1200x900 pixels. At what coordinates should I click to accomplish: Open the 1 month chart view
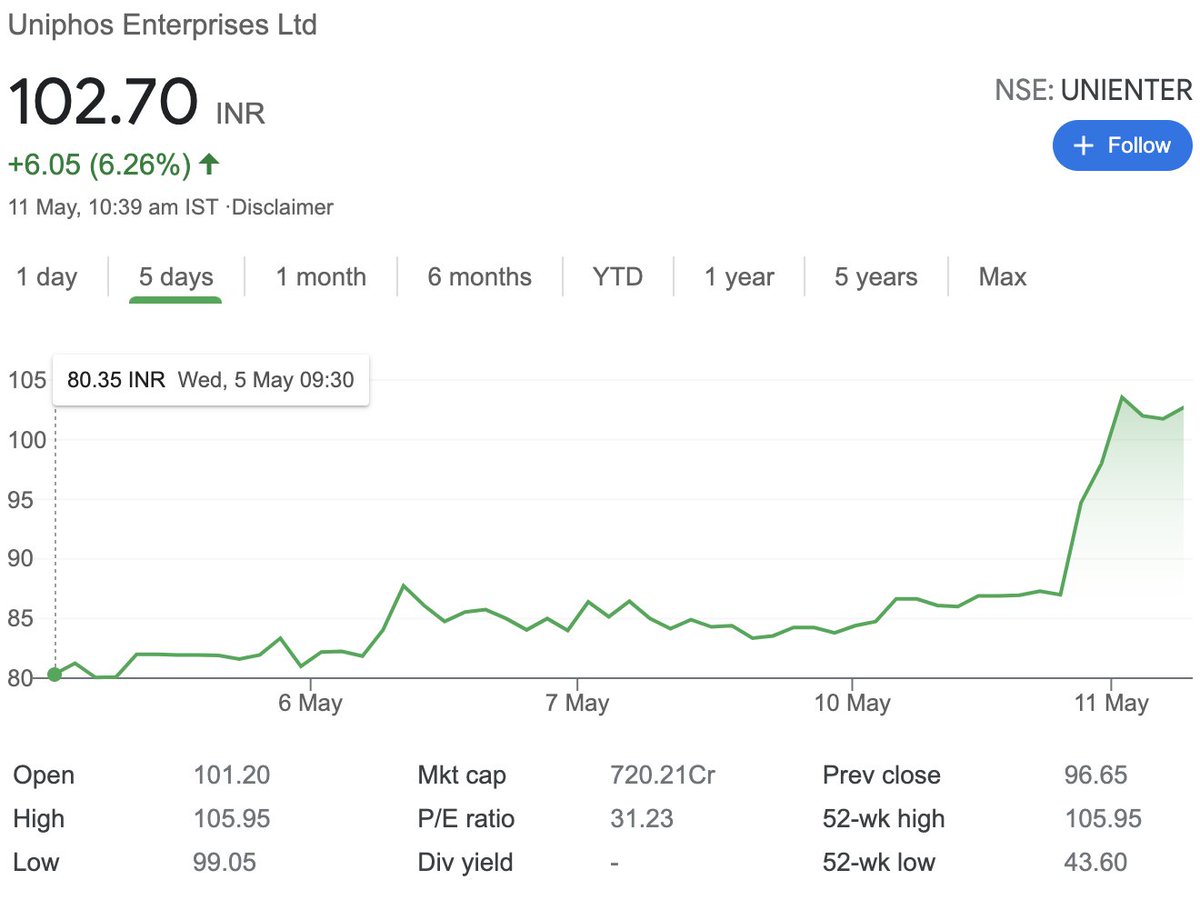[318, 277]
